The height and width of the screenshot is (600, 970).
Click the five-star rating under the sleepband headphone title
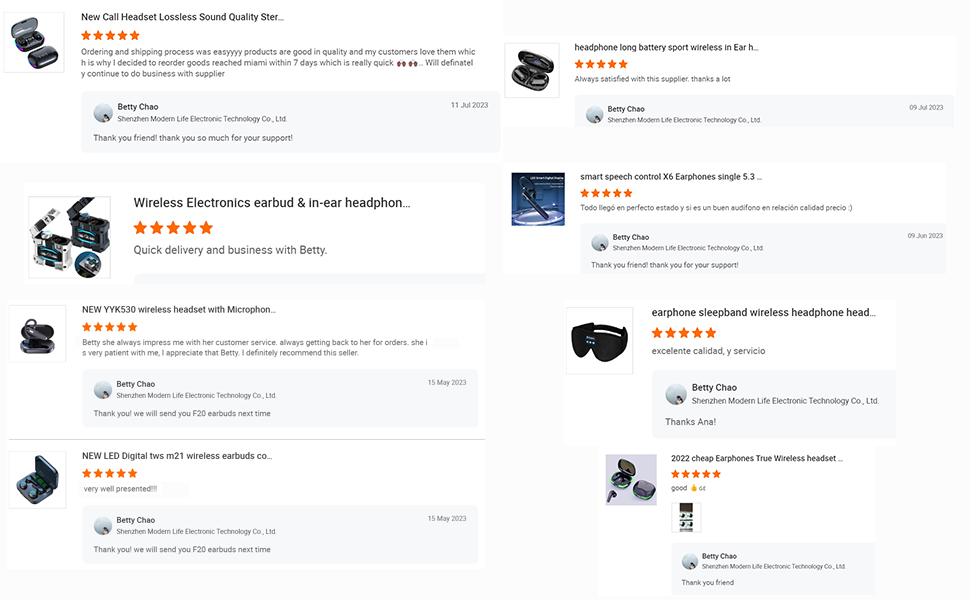click(x=684, y=333)
